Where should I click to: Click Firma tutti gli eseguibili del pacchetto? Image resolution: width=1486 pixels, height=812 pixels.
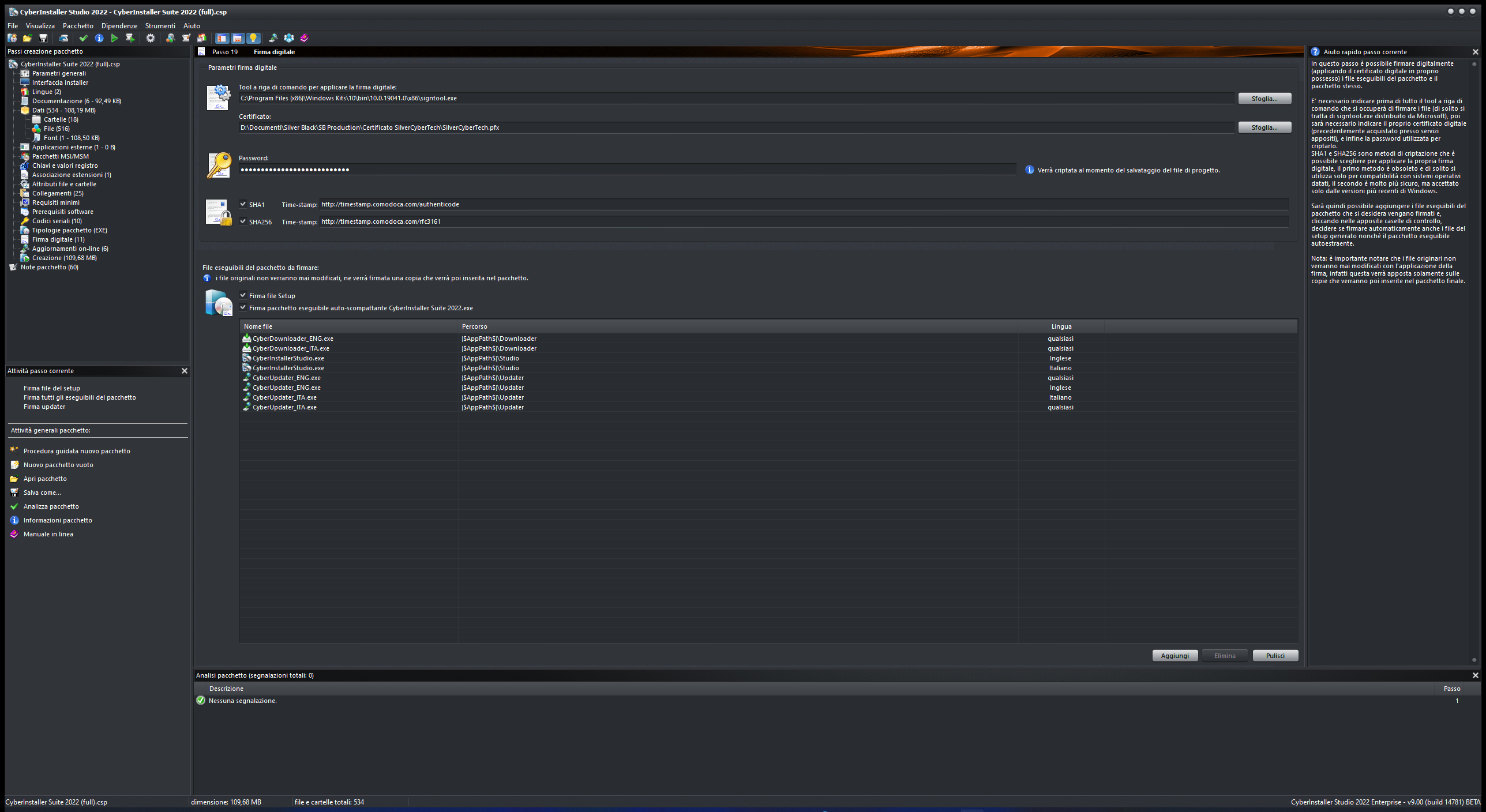pyautogui.click(x=80, y=397)
